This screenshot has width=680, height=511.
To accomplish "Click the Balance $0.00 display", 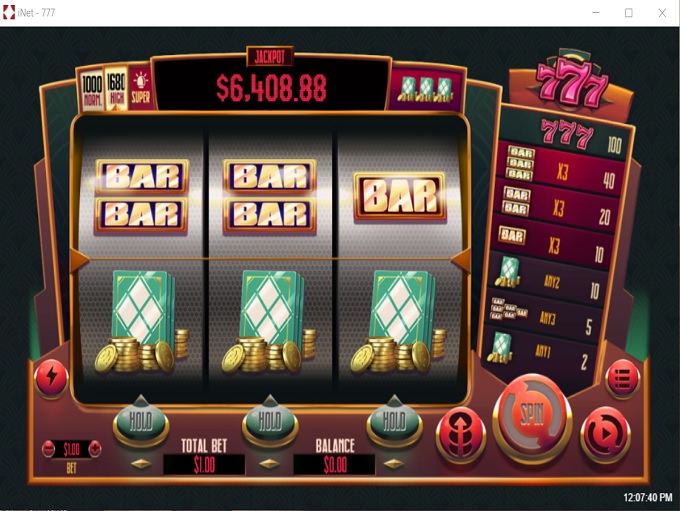I will 334,465.
